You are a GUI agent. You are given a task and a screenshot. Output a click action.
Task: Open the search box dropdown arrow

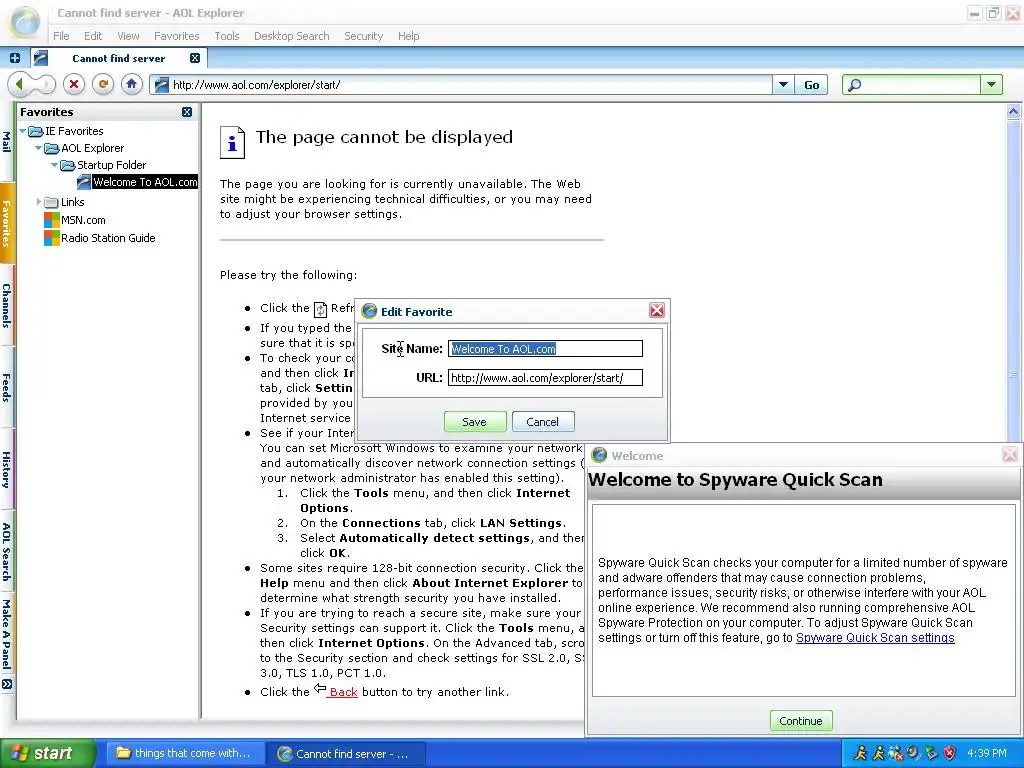click(x=991, y=84)
